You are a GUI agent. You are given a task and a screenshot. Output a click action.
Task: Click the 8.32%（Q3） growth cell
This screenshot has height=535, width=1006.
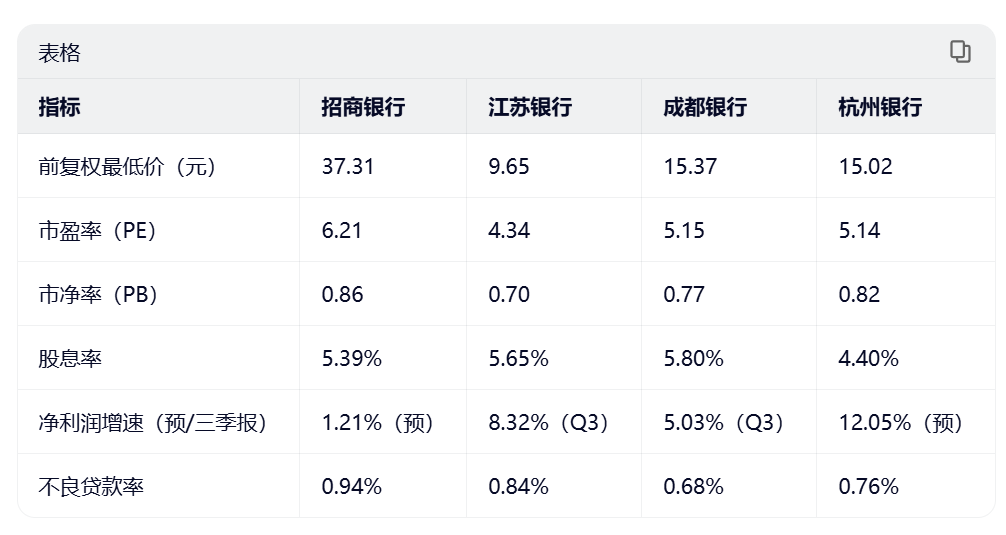549,422
